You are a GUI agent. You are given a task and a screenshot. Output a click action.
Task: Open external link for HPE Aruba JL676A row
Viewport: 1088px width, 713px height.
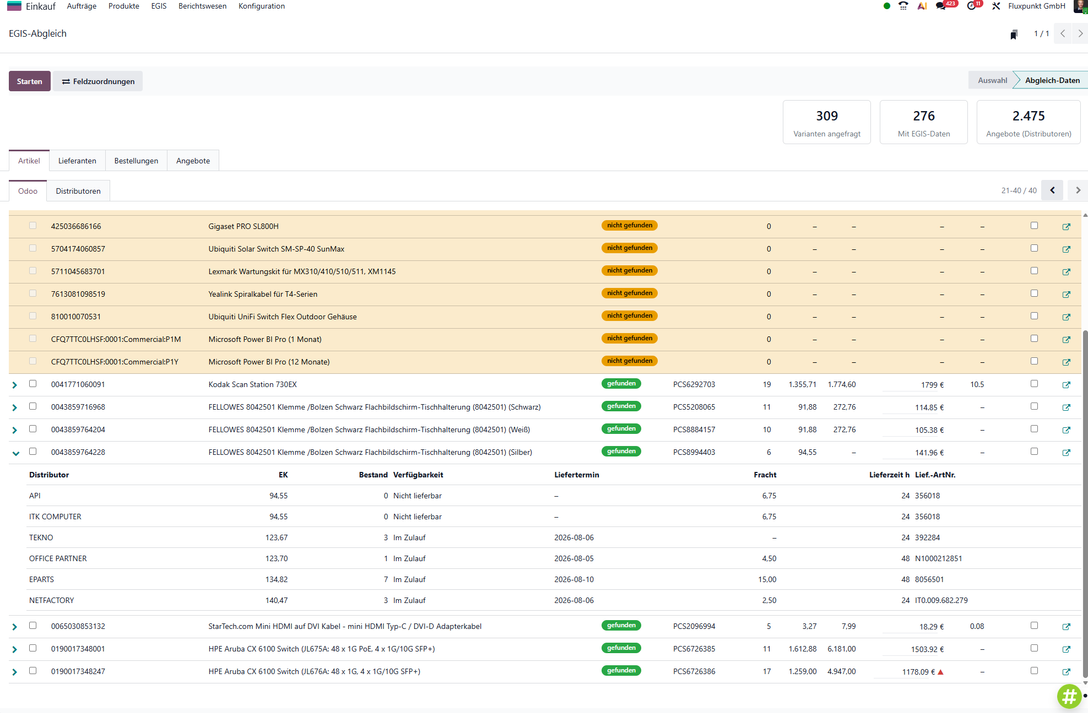coord(1066,671)
